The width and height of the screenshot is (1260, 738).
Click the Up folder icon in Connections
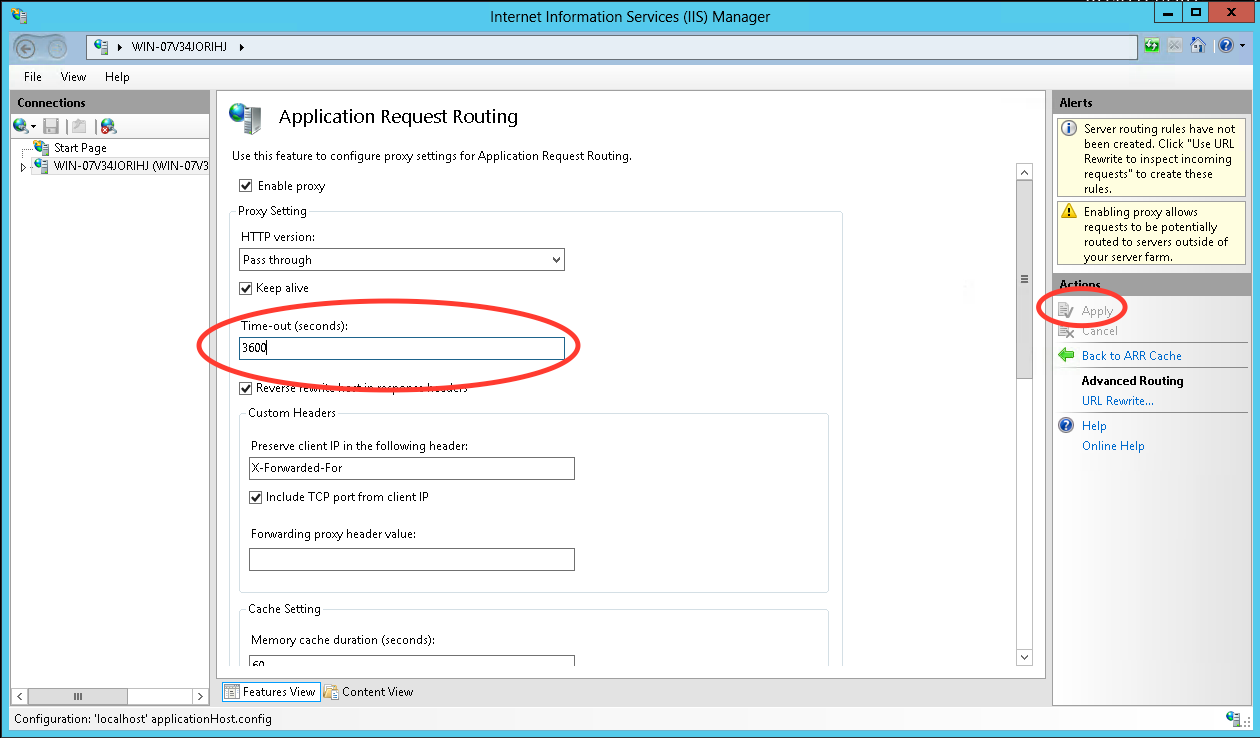pos(79,126)
